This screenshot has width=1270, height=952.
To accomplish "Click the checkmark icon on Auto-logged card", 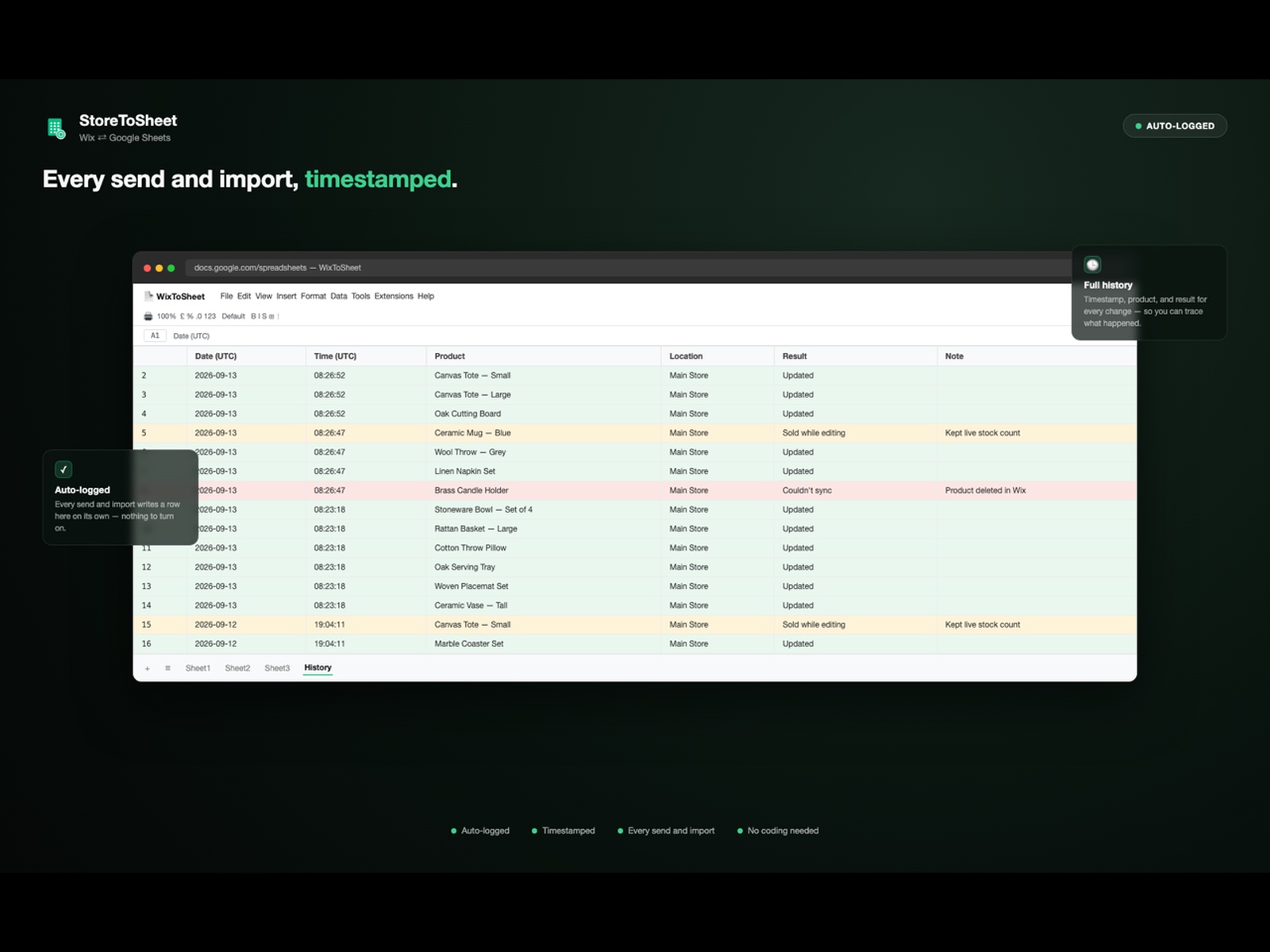I will point(63,470).
